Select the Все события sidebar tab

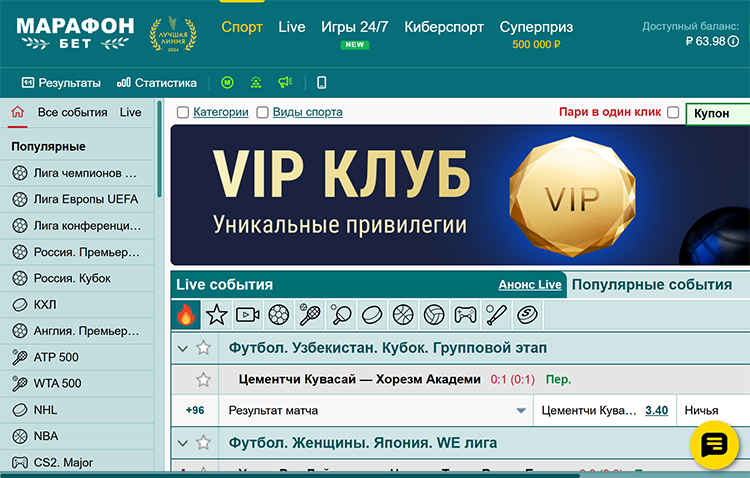pyautogui.click(x=72, y=112)
